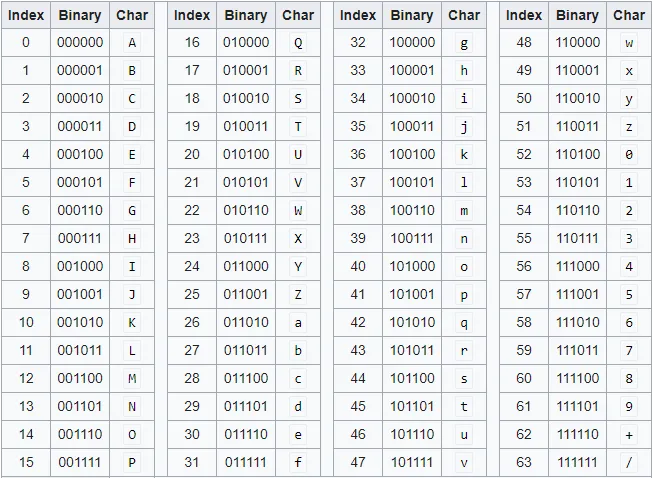
Task: Select the char cell 'X'
Action: pos(298,238)
